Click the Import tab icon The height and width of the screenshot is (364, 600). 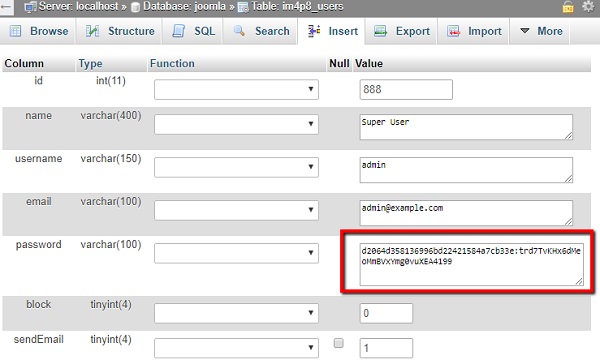click(453, 31)
